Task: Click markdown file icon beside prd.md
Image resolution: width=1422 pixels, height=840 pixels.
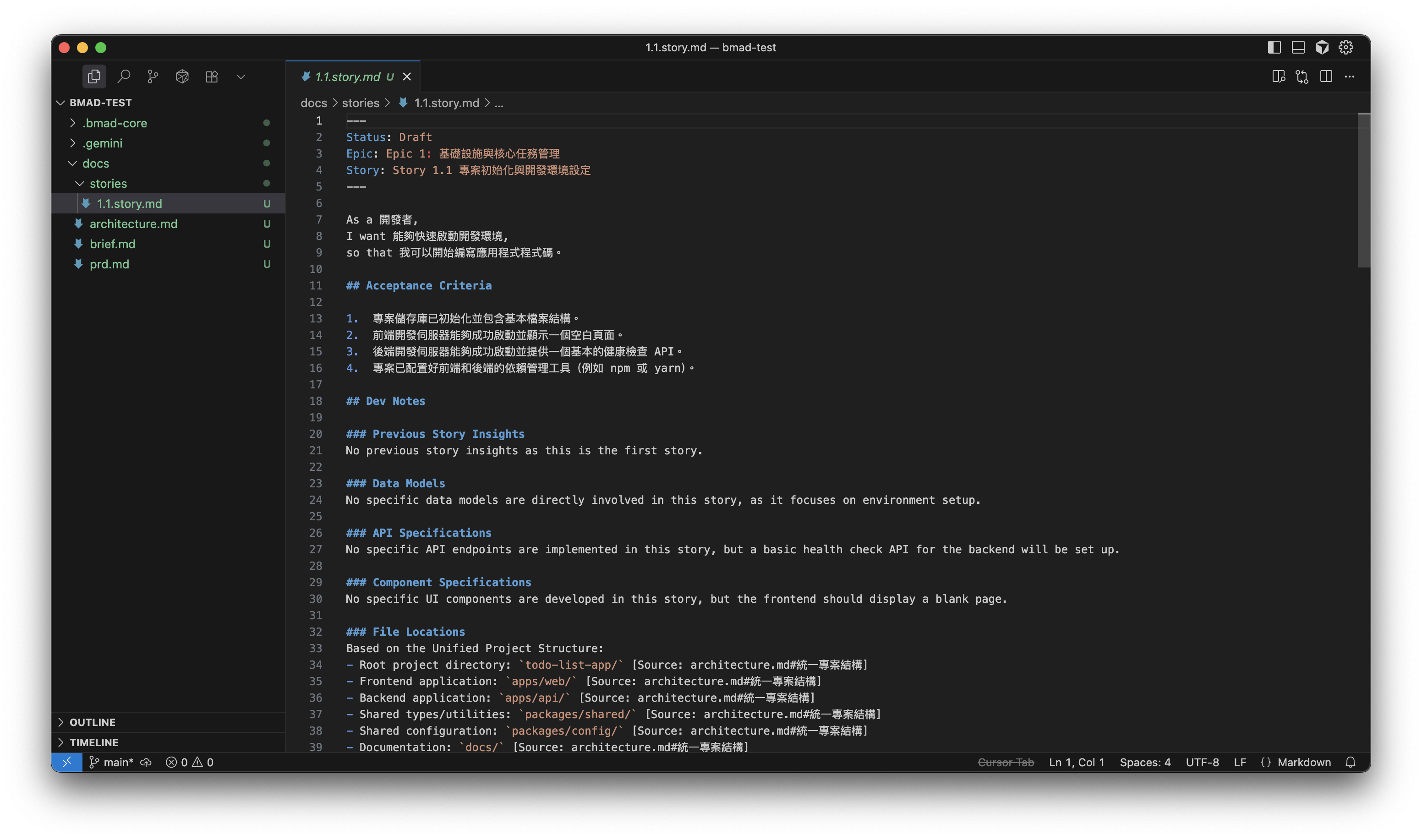Action: click(x=79, y=264)
